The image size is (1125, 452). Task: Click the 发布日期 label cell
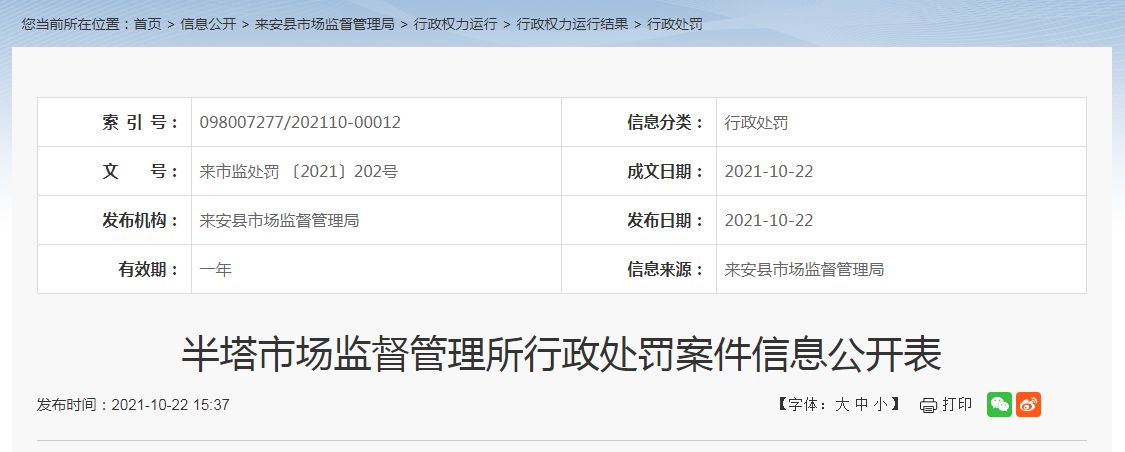click(x=639, y=220)
